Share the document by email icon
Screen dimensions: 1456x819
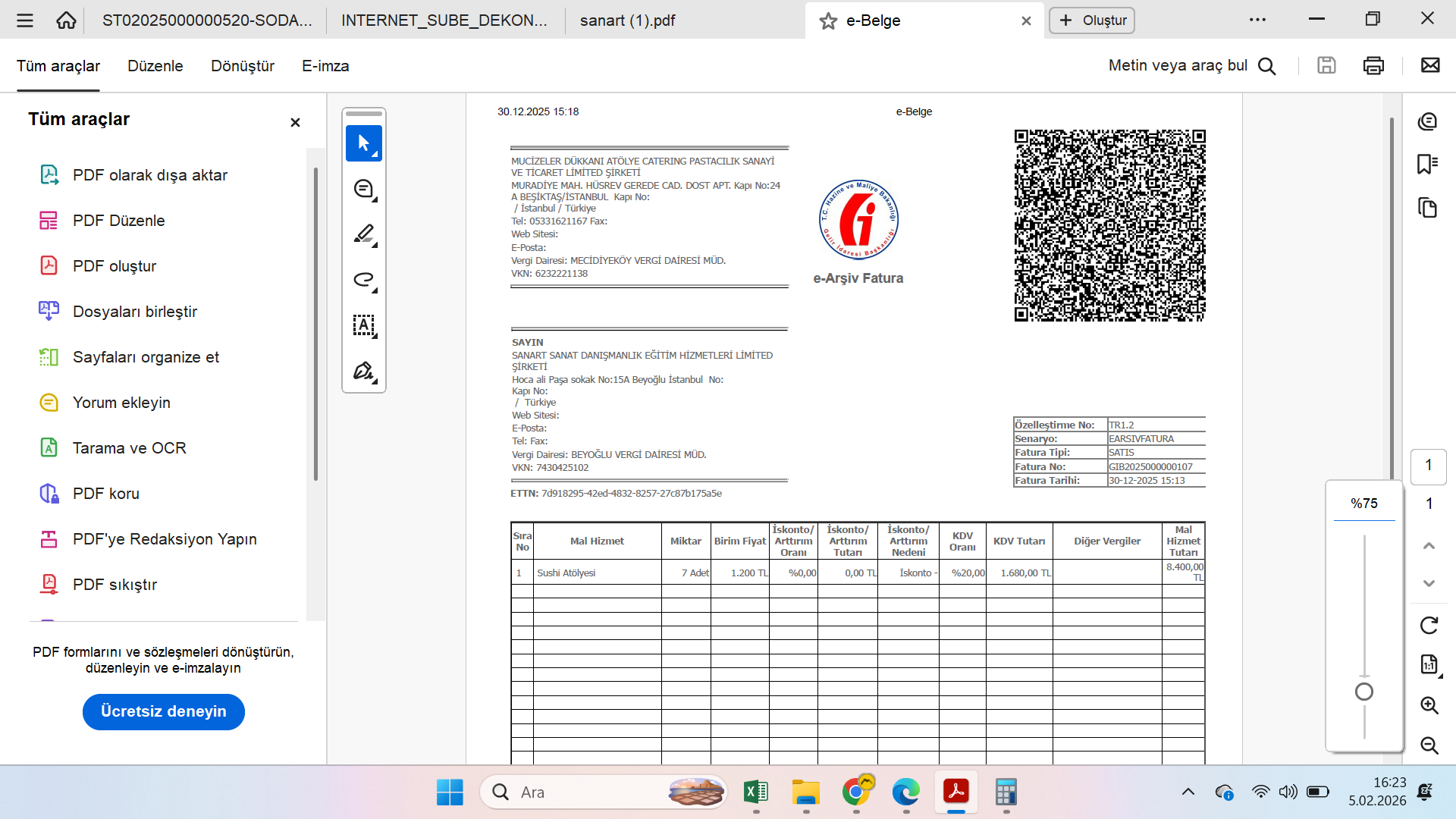click(x=1430, y=65)
